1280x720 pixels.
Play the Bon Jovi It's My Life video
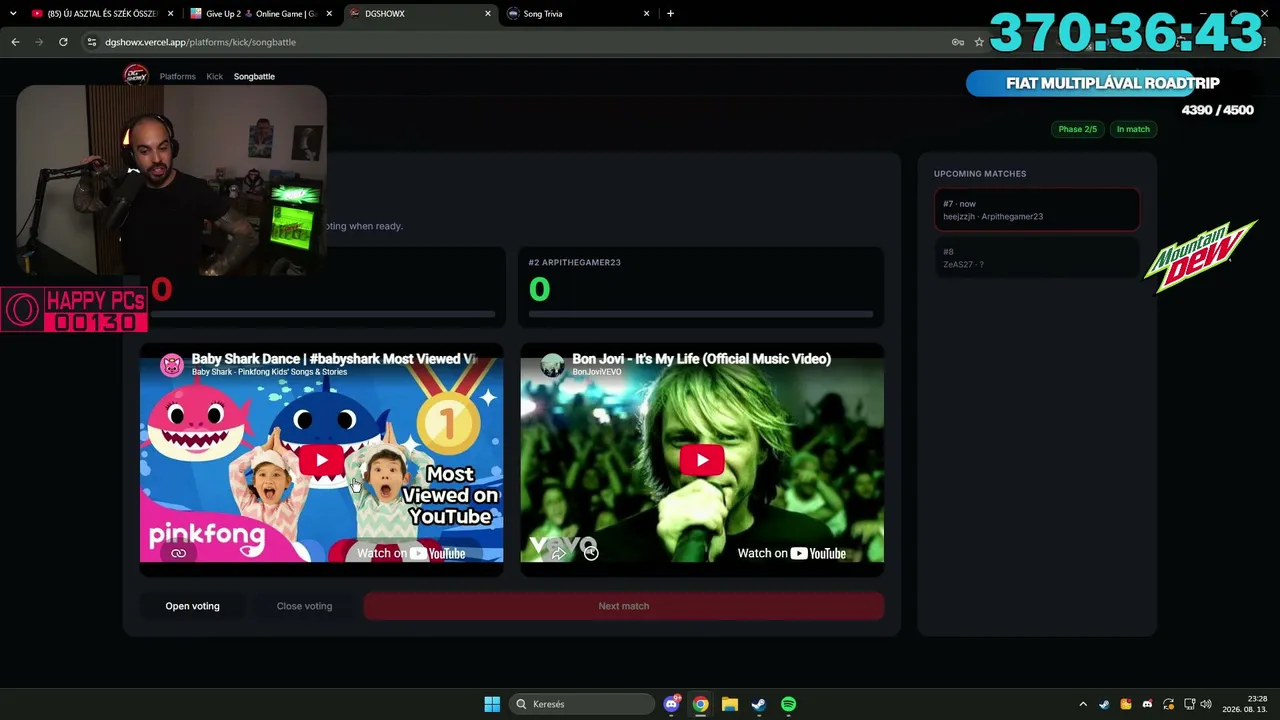pos(702,460)
